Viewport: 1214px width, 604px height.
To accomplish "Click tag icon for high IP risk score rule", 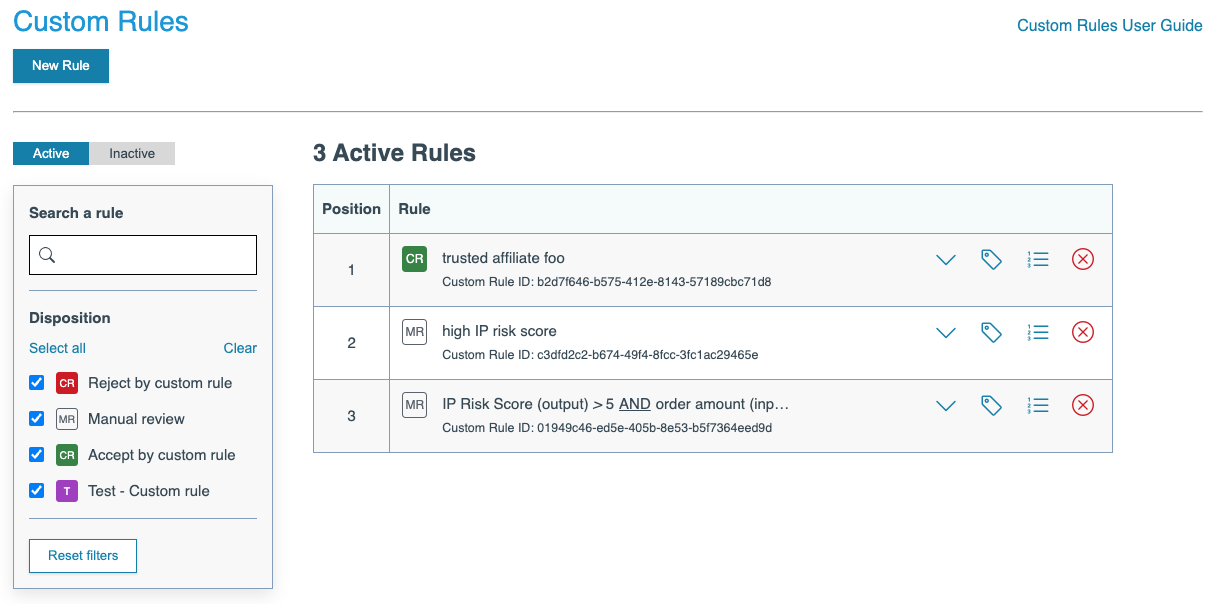I will point(991,333).
